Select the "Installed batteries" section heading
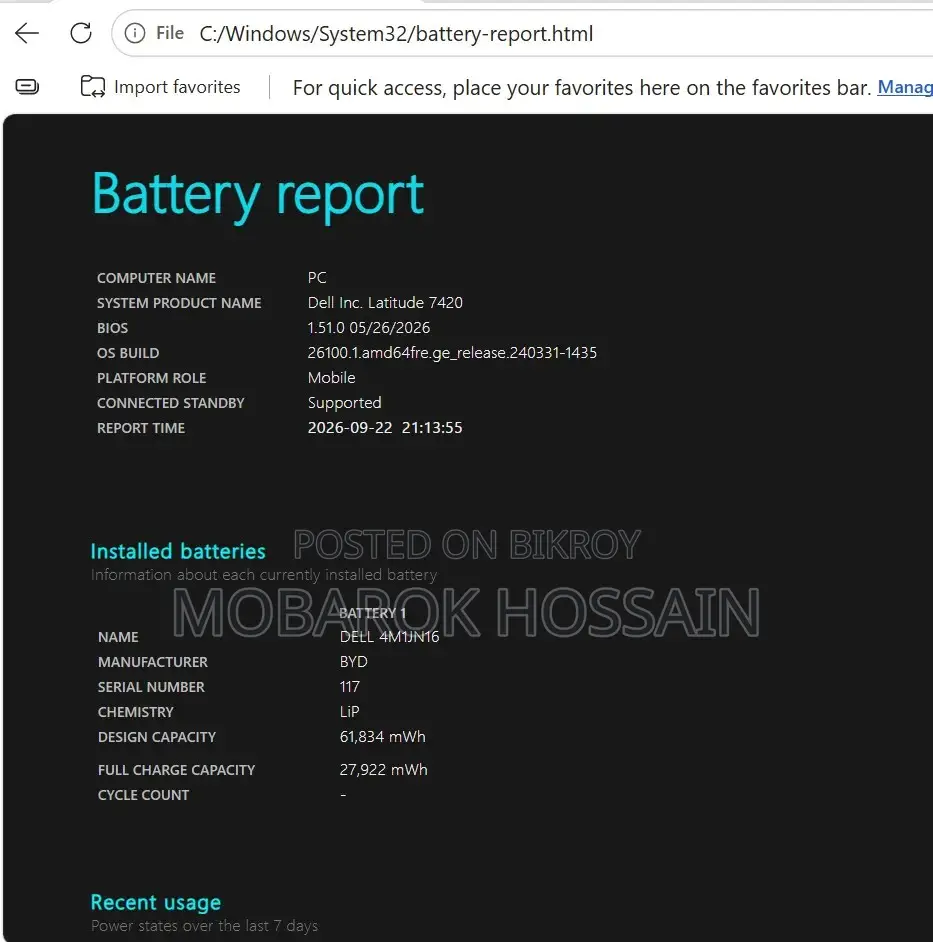Screen dimensions: 933x942 click(178, 552)
